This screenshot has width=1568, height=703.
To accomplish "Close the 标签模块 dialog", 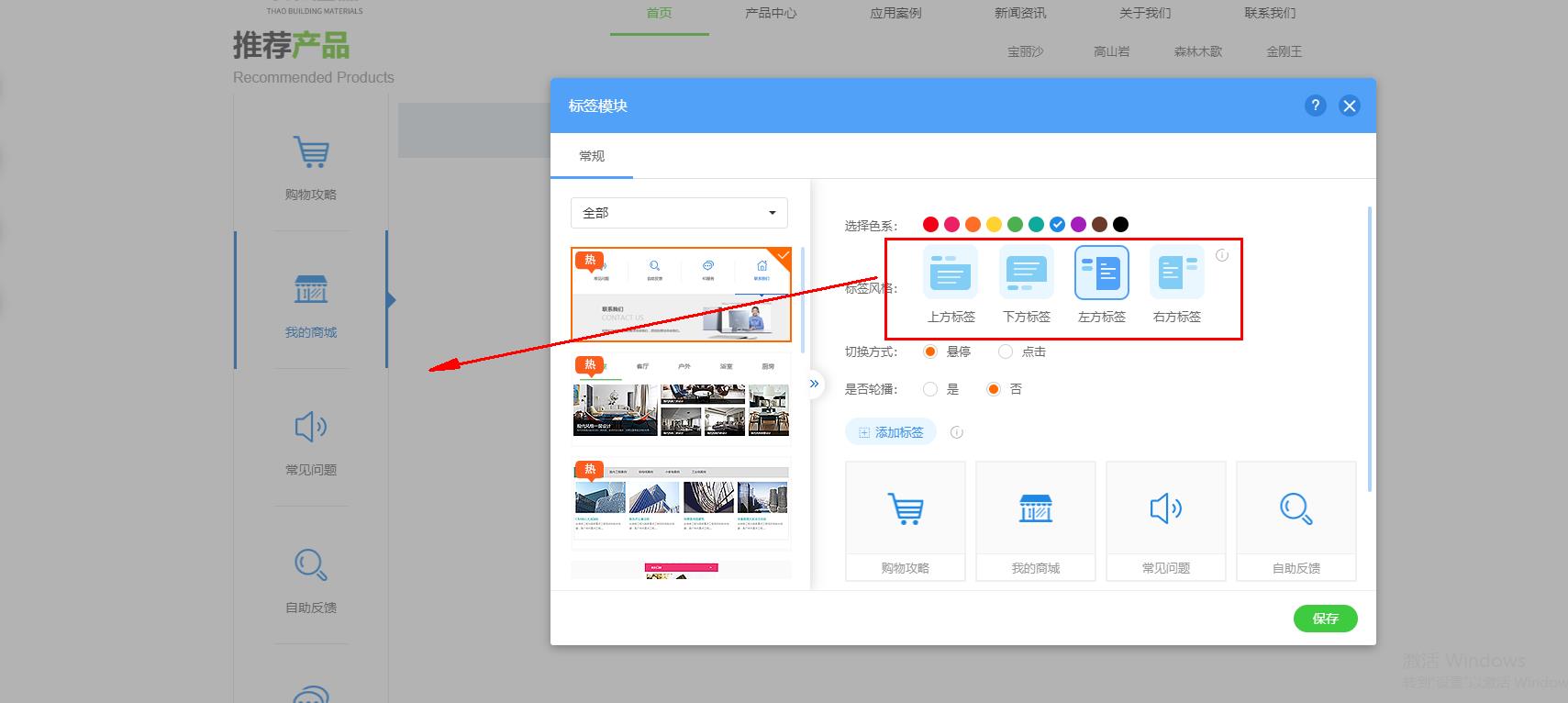I will click(1349, 106).
